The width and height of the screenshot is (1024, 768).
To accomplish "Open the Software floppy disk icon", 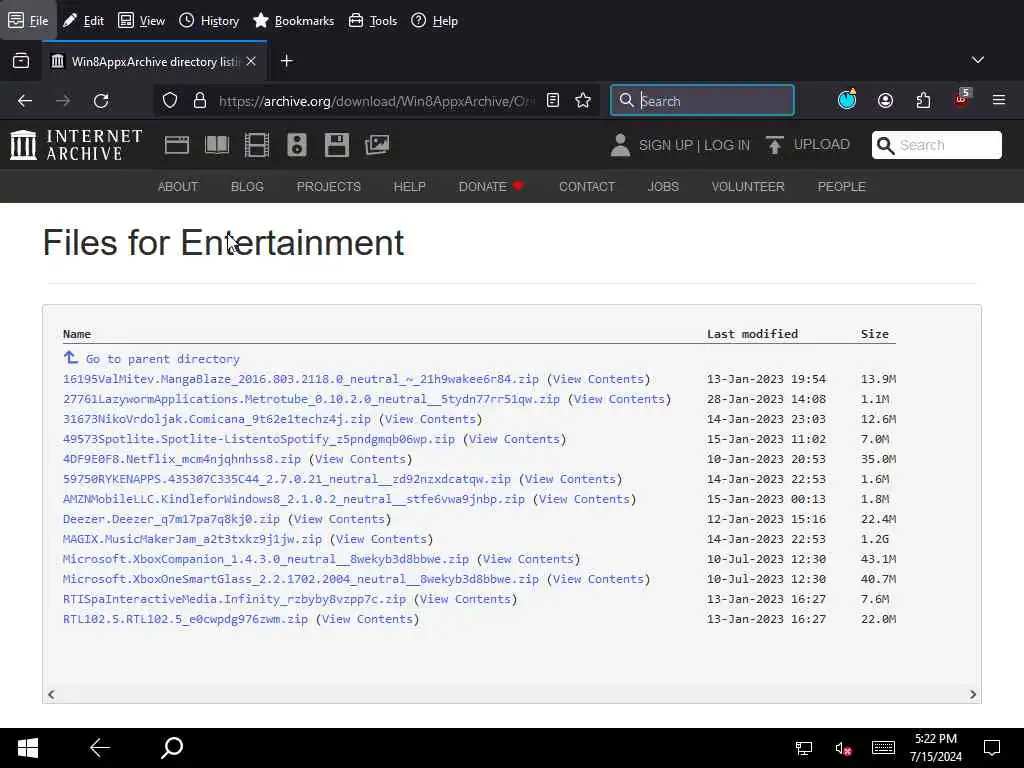I will click(x=337, y=145).
